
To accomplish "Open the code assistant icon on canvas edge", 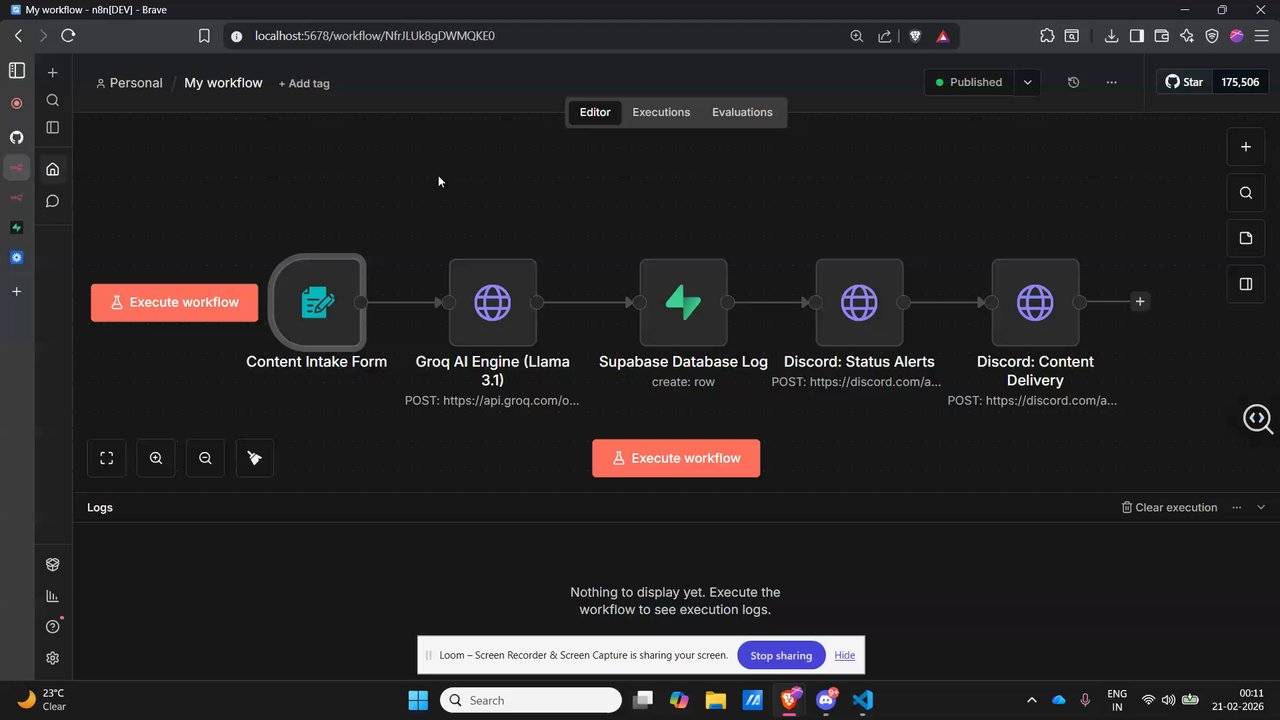I will [1257, 418].
